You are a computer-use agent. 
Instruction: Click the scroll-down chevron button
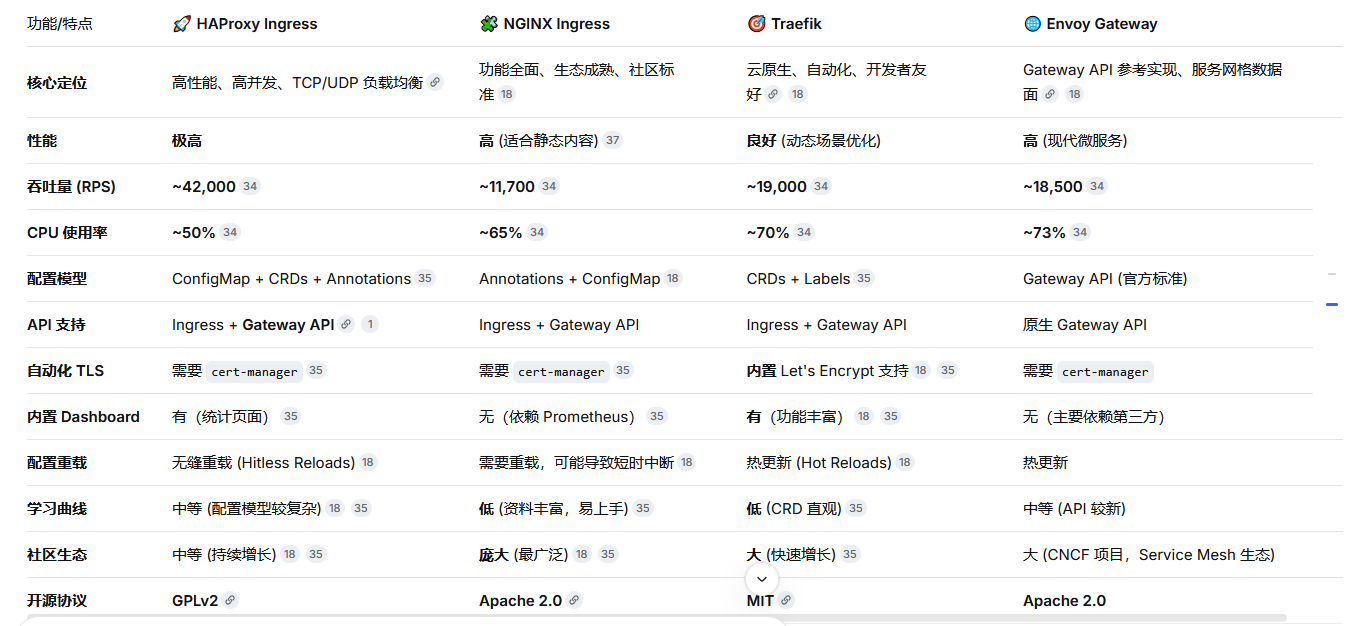761,579
